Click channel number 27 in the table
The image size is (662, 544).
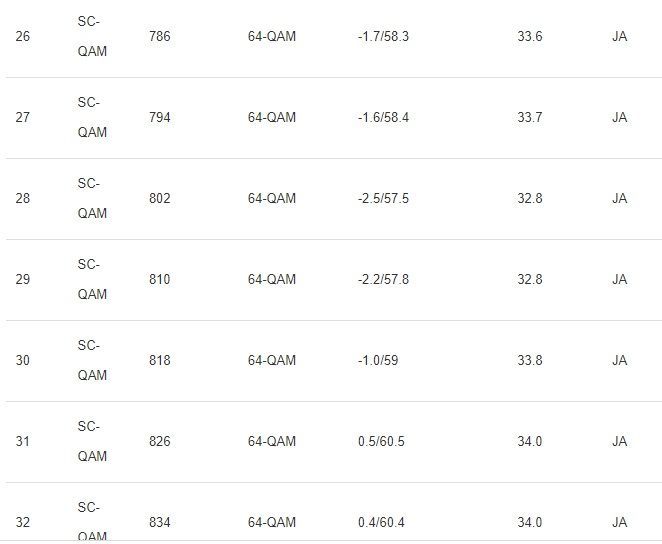tap(23, 118)
